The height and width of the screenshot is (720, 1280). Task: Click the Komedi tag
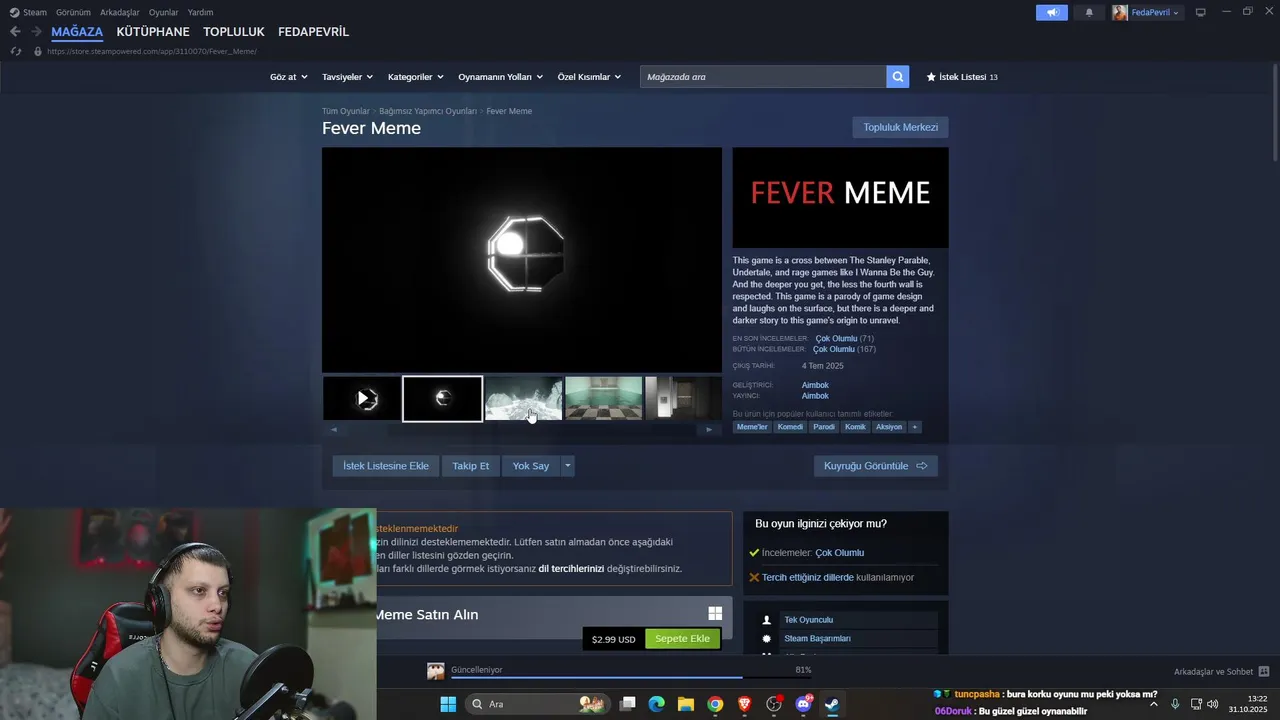[790, 427]
